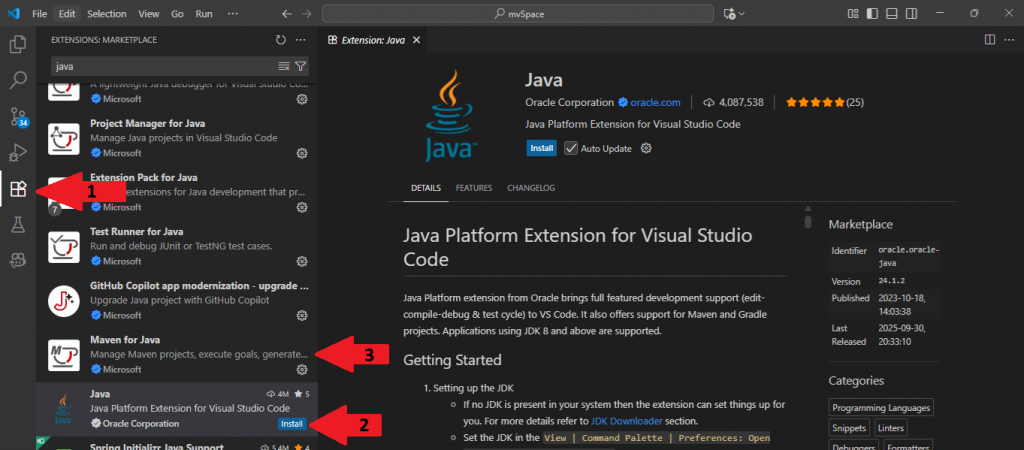1024x450 pixels.
Task: Click Install button on the Java extension page
Action: coord(541,148)
